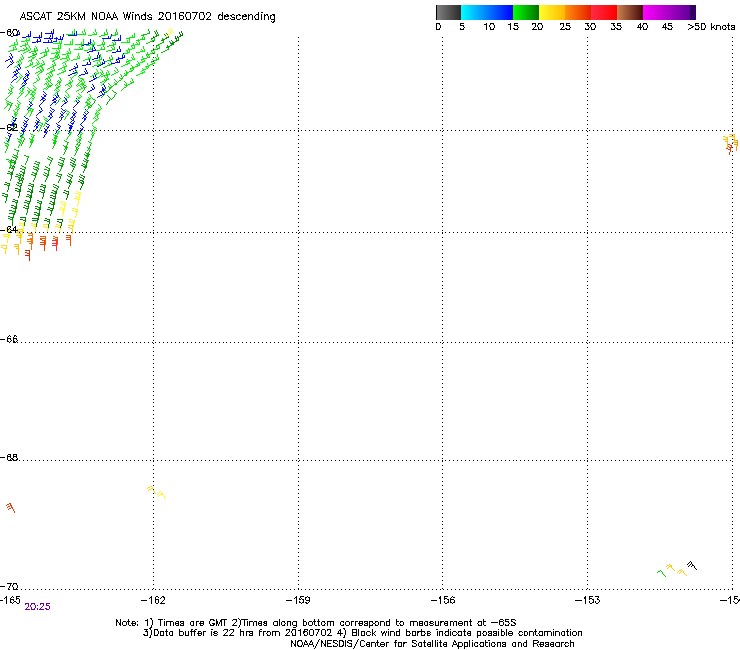Click the -70 latitude axis label

click(9, 586)
